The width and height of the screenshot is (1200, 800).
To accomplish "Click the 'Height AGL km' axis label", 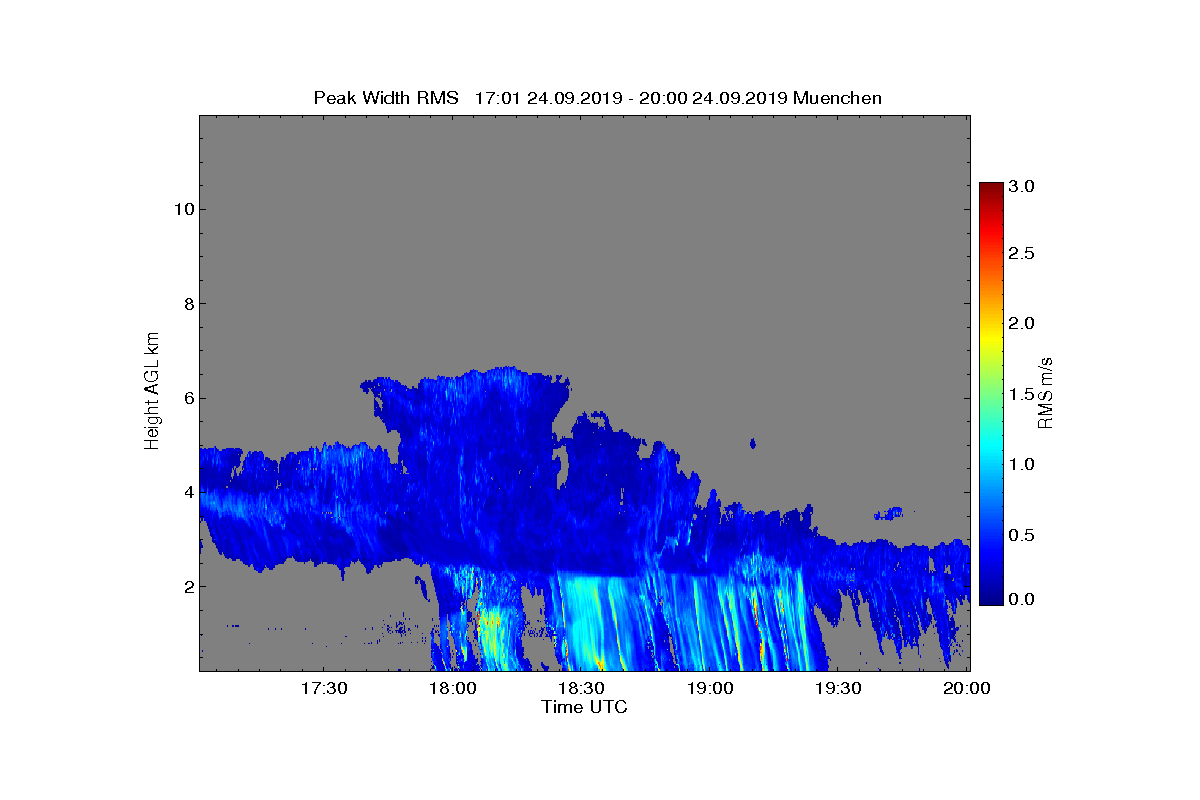I will pos(152,393).
